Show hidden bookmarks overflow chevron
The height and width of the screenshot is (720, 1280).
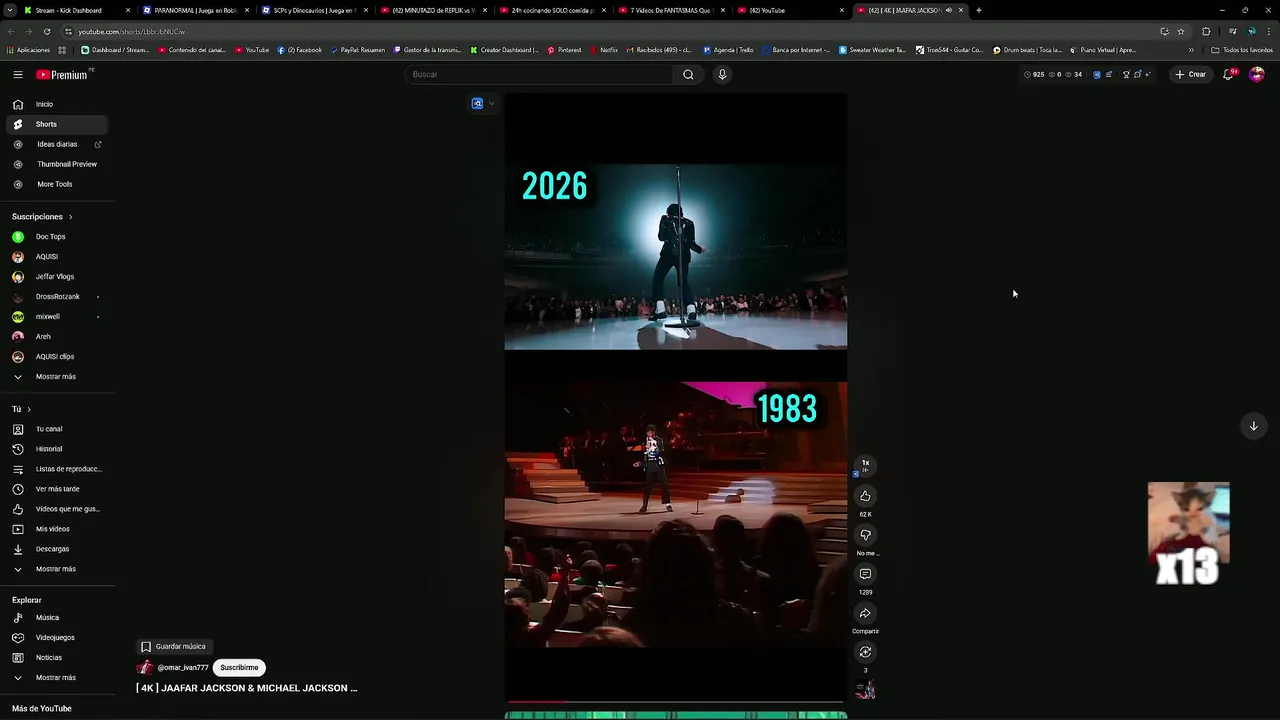click(x=1191, y=50)
